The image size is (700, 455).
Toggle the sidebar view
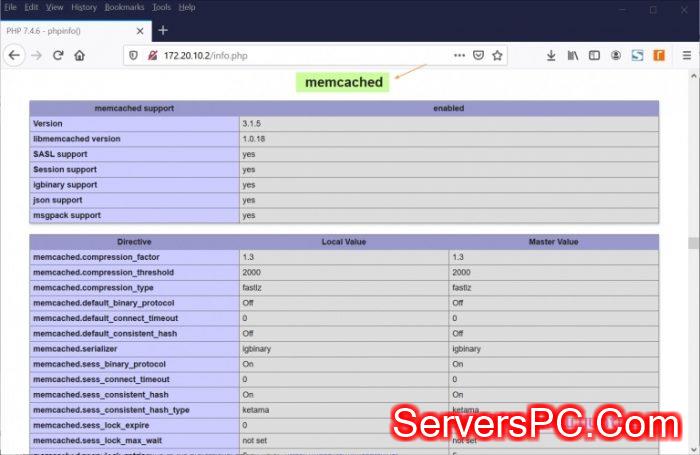tap(595, 55)
